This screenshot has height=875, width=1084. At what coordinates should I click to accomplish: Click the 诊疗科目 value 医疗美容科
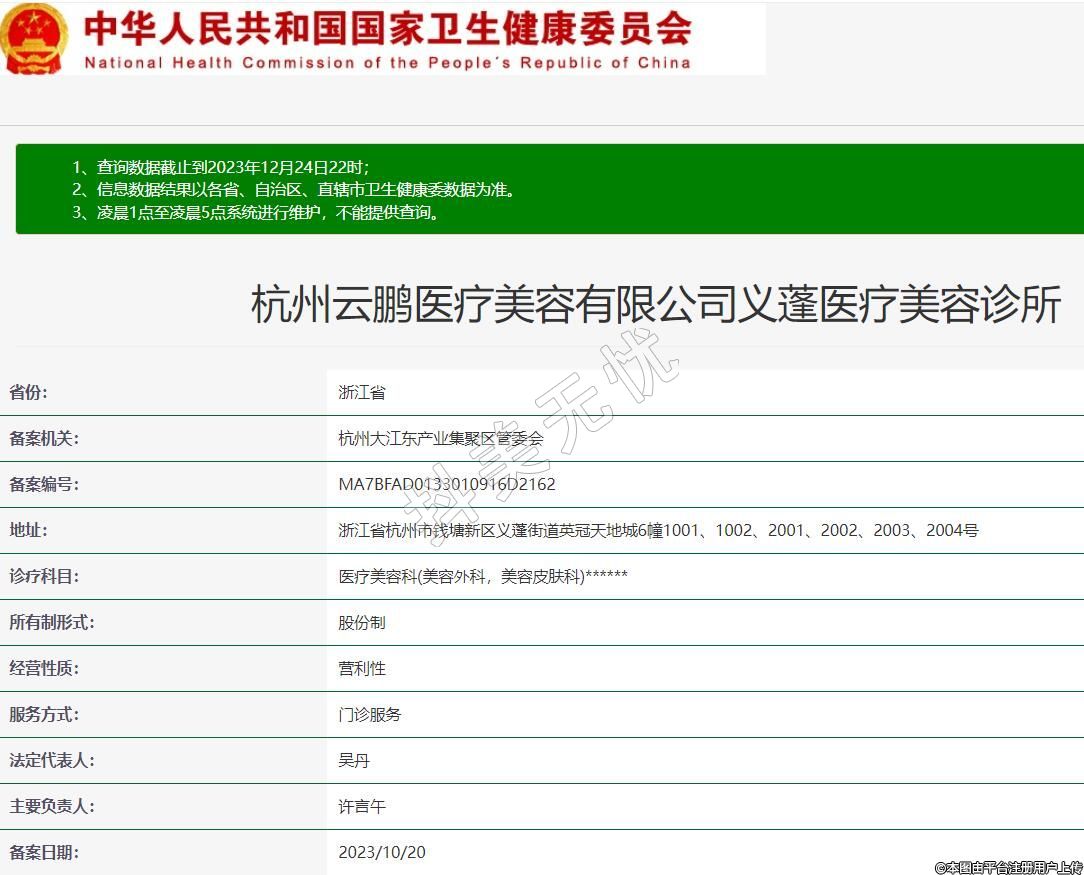tap(483, 577)
